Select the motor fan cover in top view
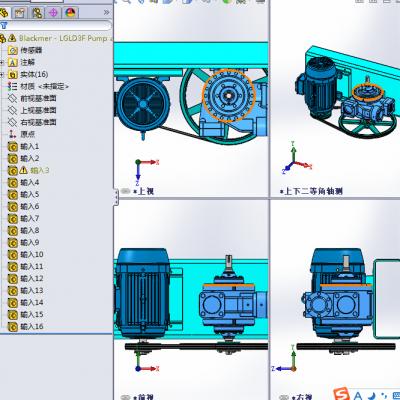Screen dimensions: 400x400 [143, 104]
